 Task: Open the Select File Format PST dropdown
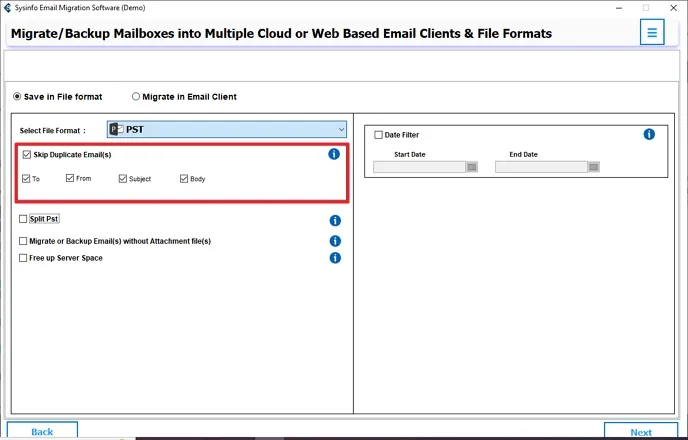227,129
